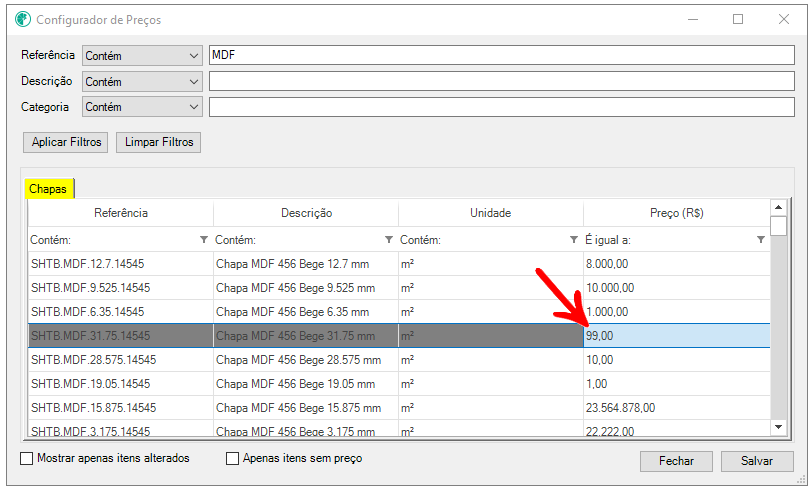This screenshot has height=492, width=812.
Task: Click the table scrollbar up arrow
Action: (778, 207)
